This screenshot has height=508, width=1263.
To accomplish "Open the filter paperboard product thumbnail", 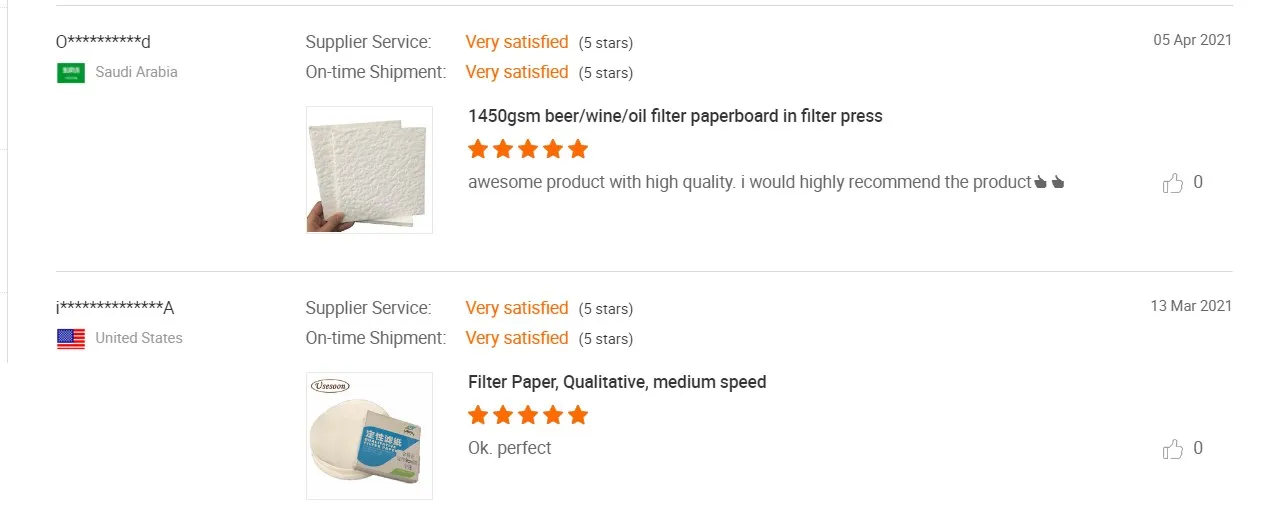I will 369,170.
